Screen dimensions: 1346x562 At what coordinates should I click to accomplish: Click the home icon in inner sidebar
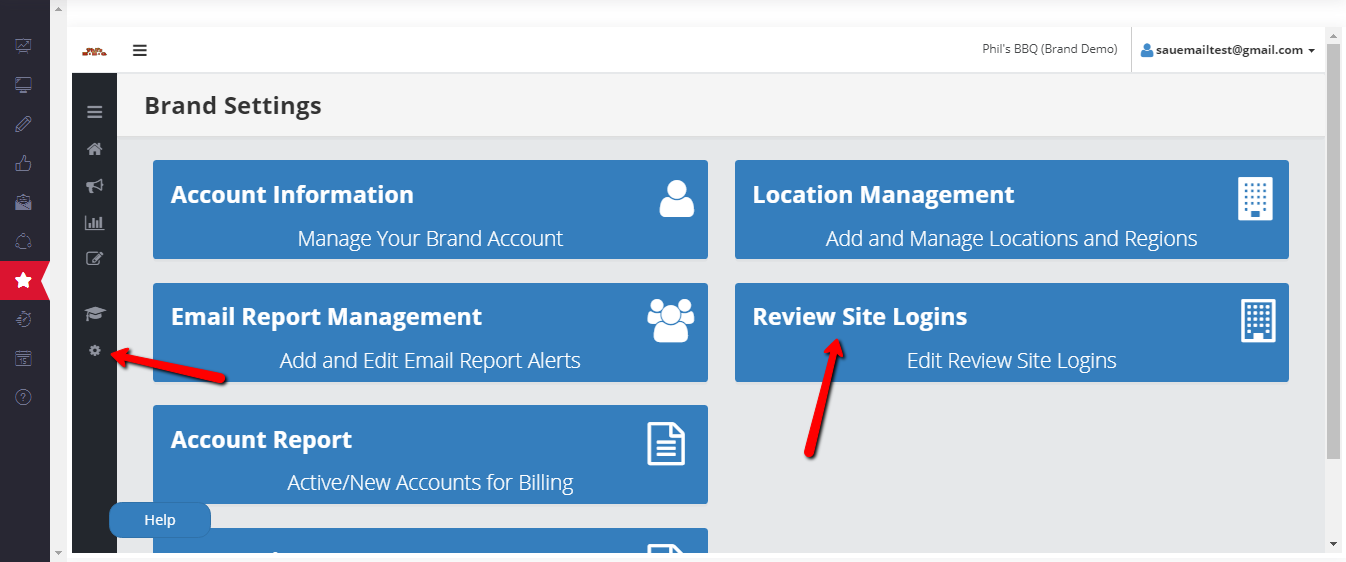(x=95, y=149)
